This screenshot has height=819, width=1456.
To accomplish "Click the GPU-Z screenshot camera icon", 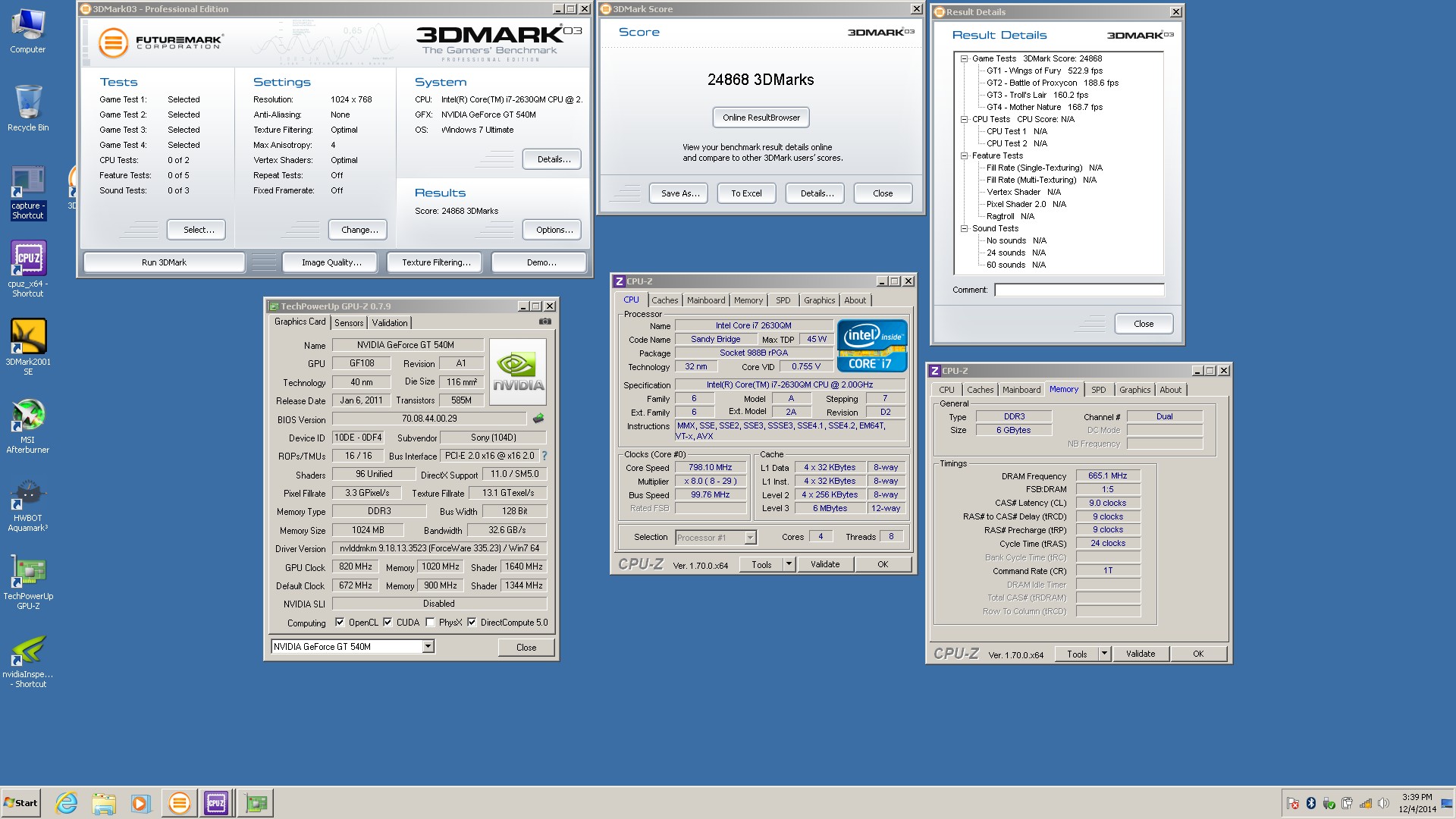I will [545, 322].
